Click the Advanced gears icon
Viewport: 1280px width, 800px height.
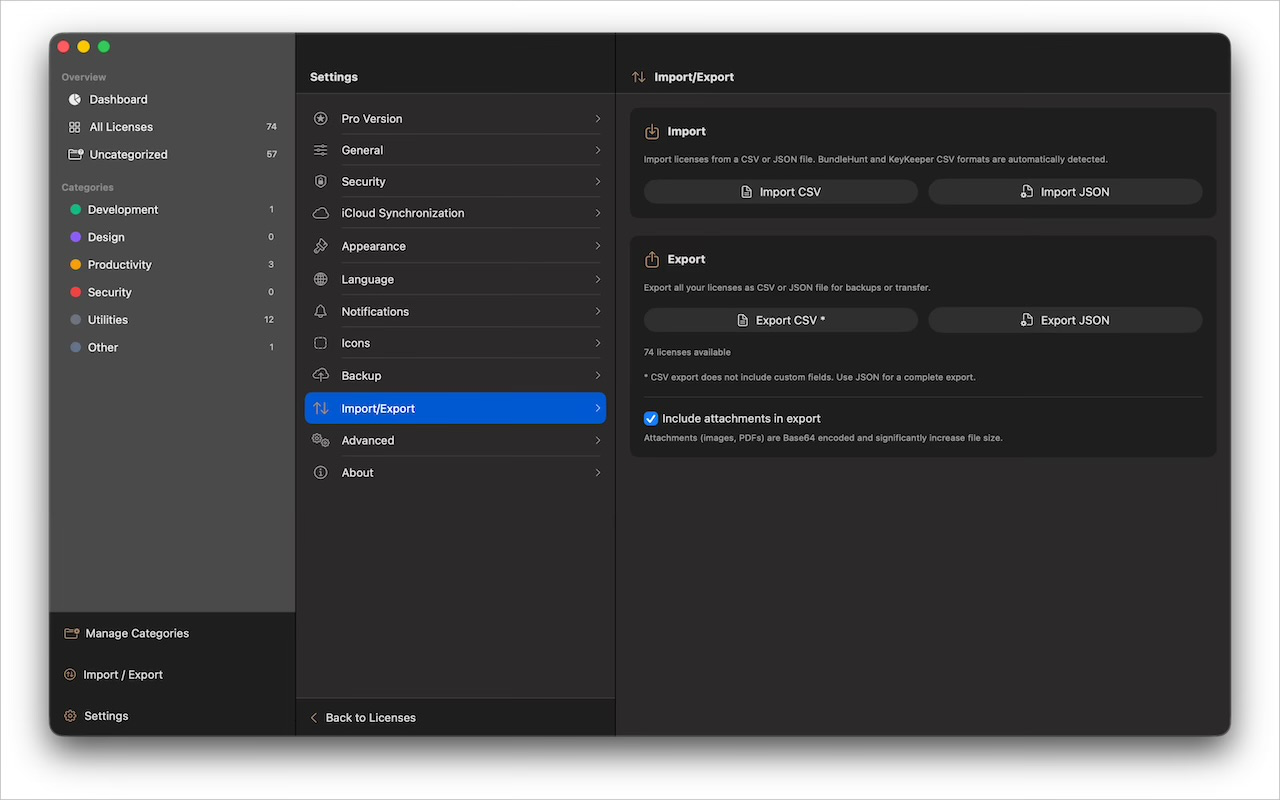coord(320,440)
